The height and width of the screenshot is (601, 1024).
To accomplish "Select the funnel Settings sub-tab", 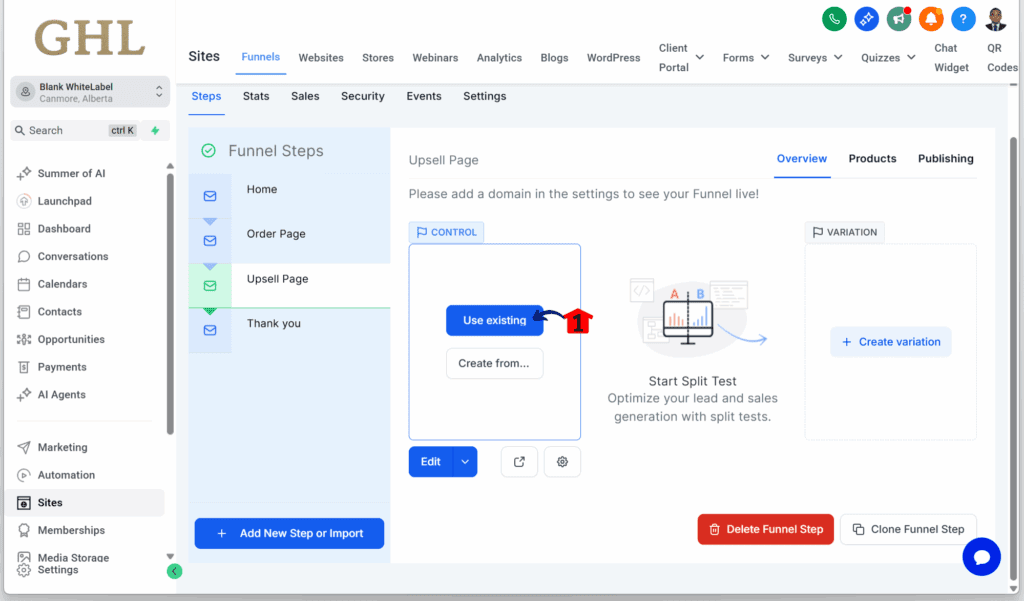I will [485, 96].
